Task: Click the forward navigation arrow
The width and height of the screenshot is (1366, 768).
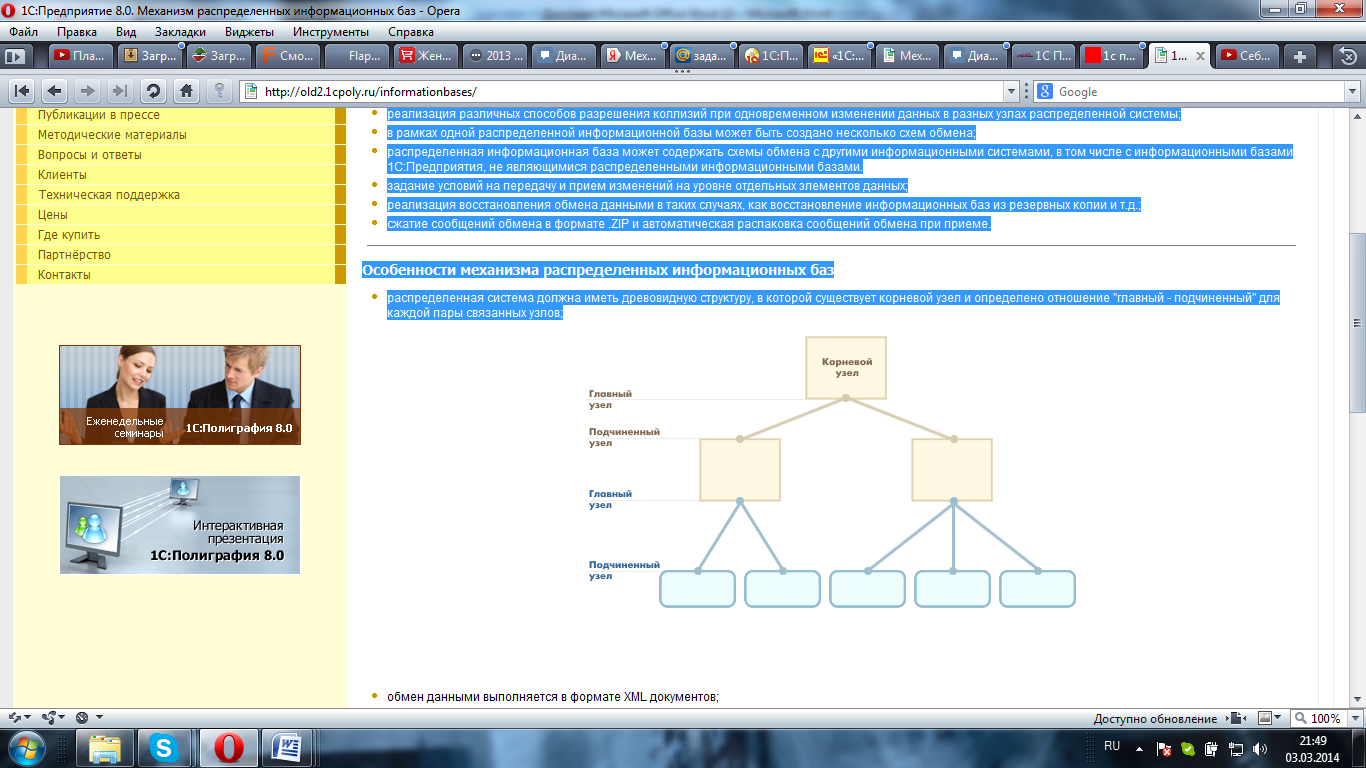Action: (87, 91)
